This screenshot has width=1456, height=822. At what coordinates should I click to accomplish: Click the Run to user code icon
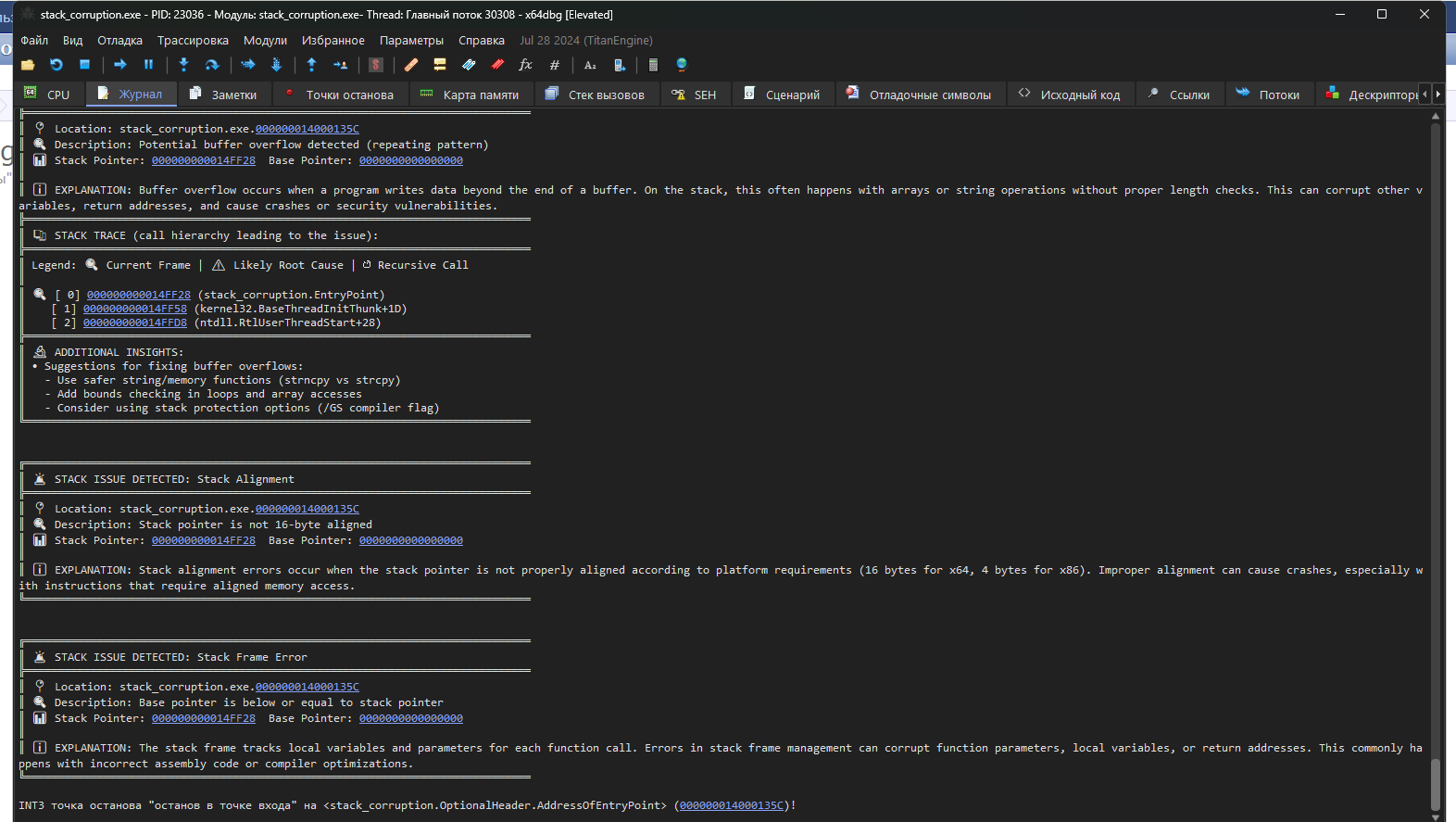[340, 65]
